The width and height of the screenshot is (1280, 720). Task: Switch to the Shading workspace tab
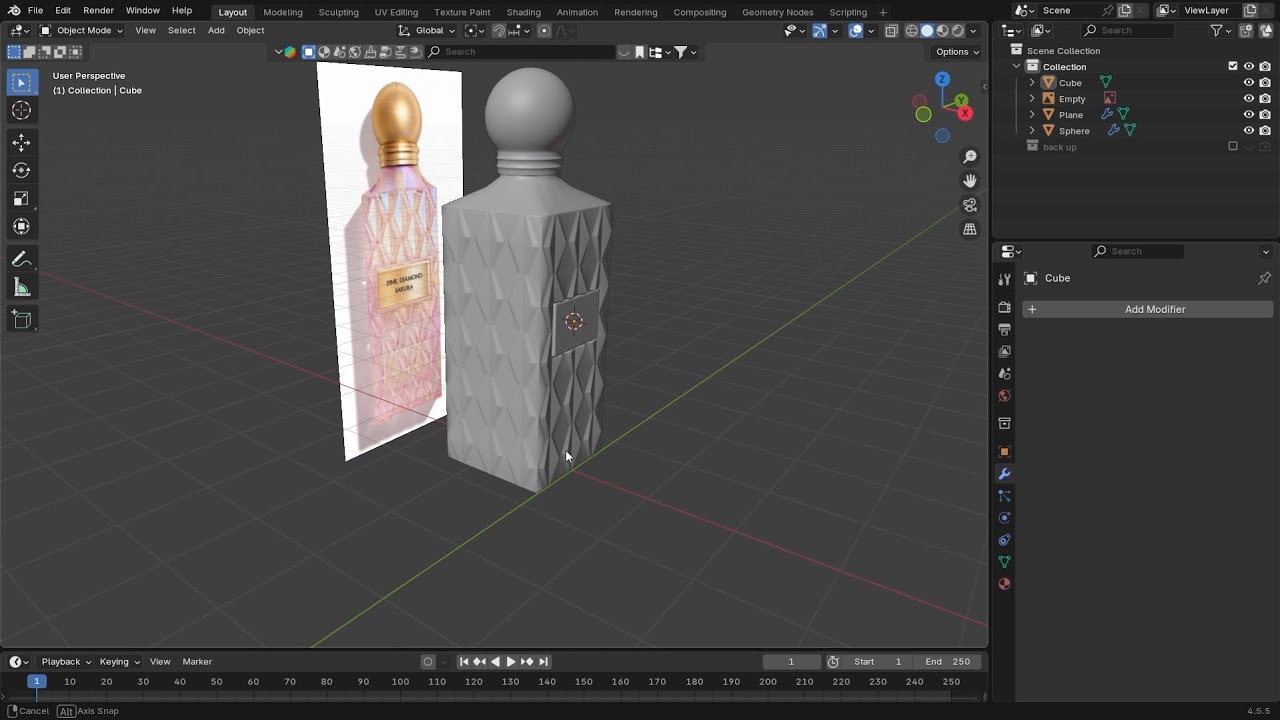click(x=523, y=12)
